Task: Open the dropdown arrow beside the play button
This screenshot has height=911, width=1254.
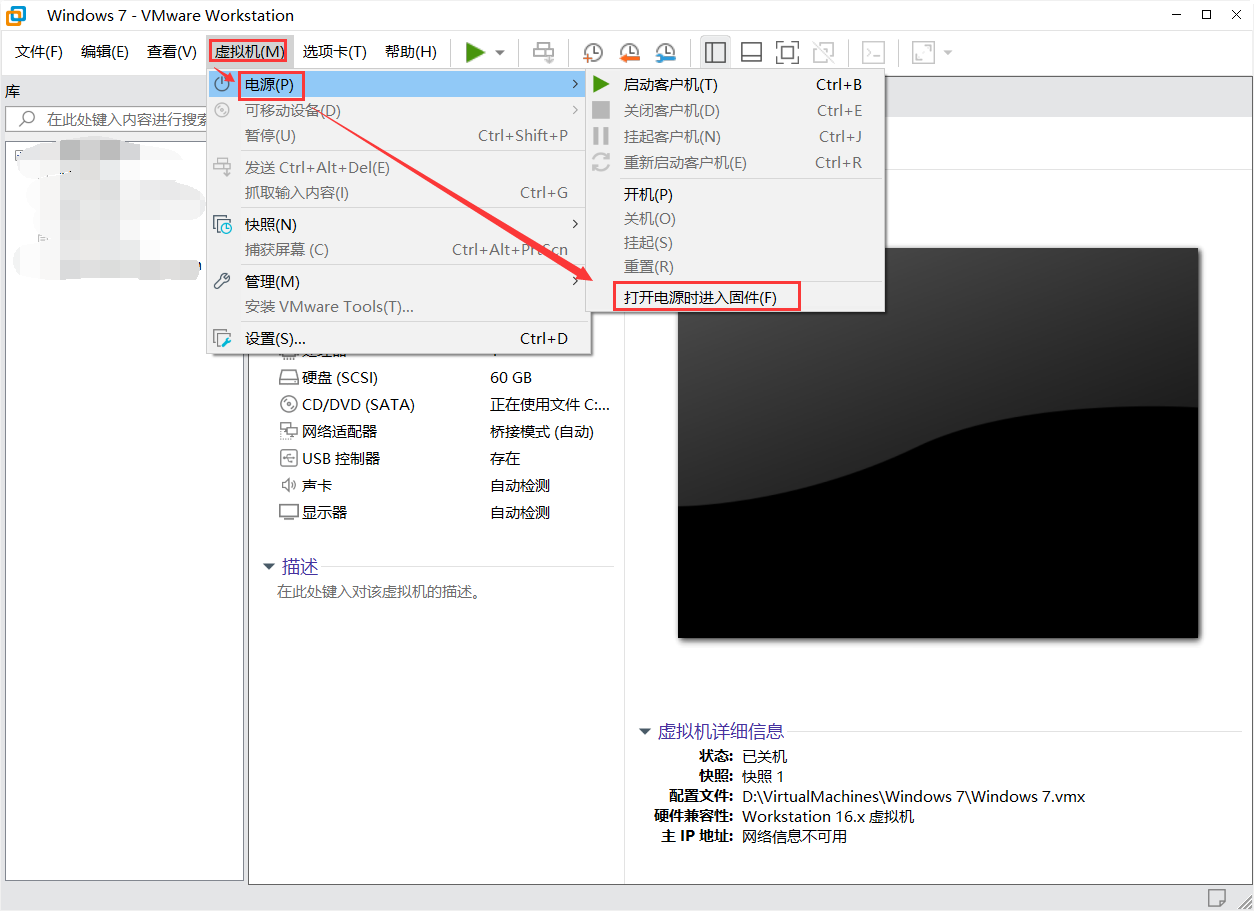Action: [x=500, y=52]
